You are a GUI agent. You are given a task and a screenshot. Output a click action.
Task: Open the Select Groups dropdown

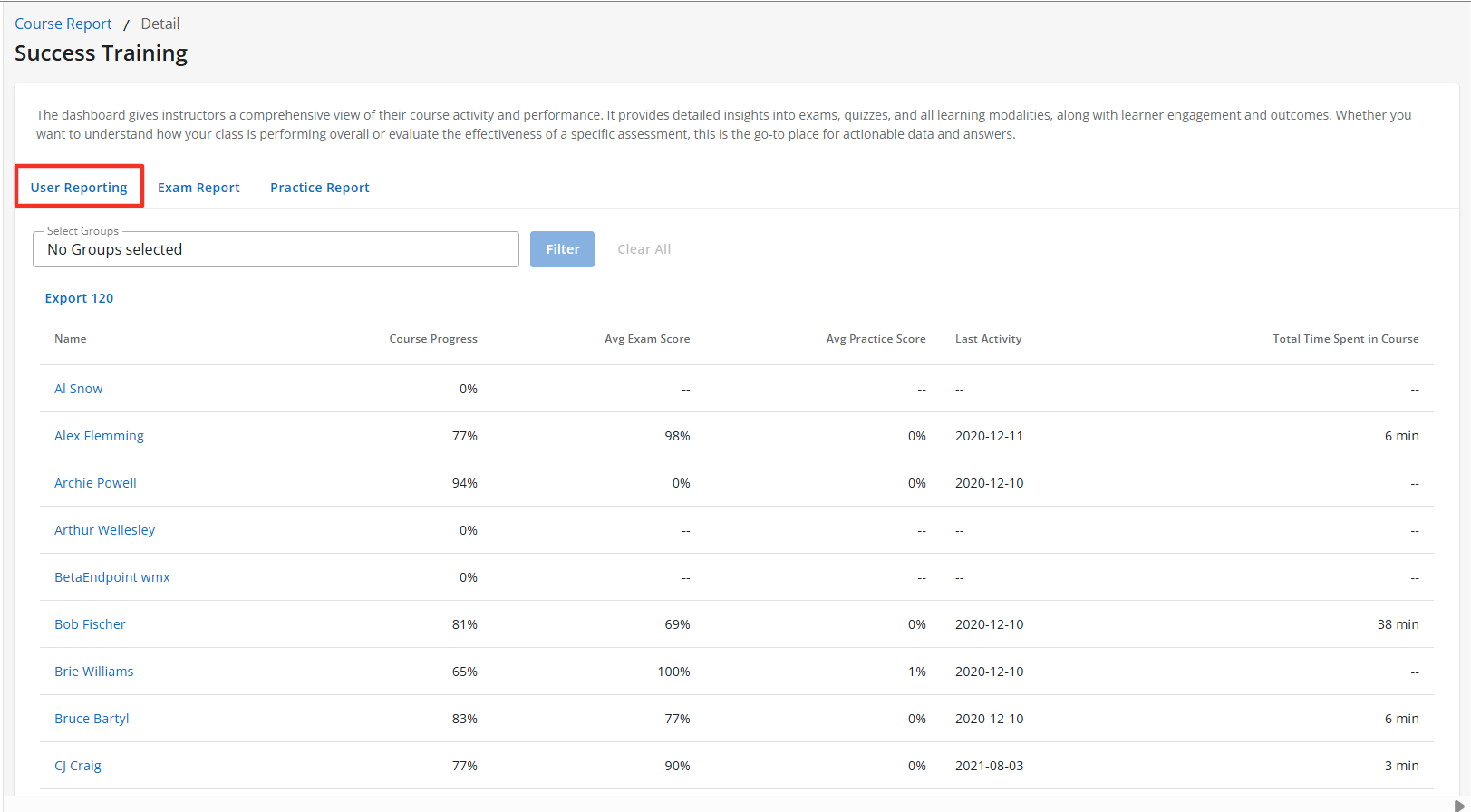(276, 249)
